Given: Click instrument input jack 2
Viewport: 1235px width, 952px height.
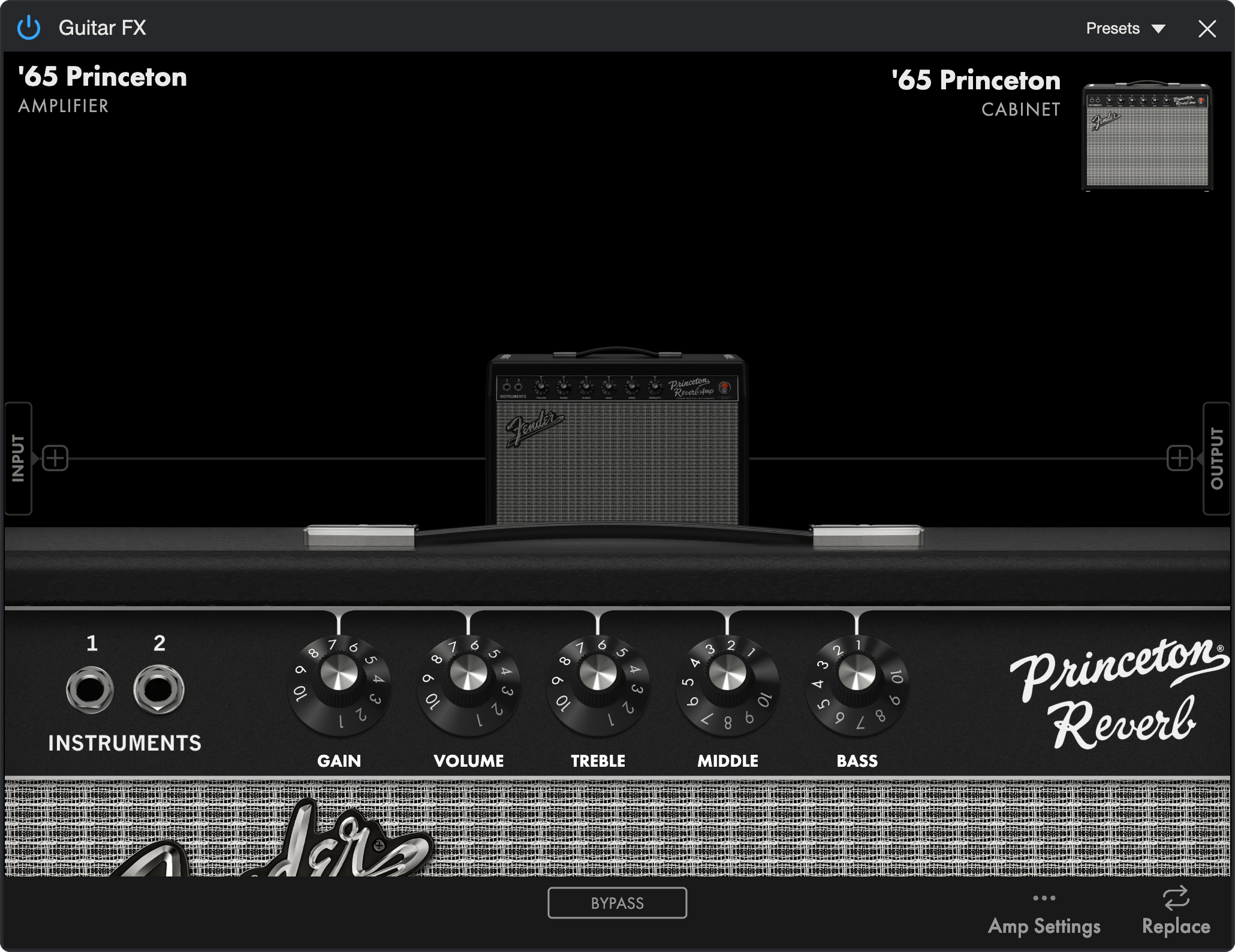Looking at the screenshot, I should click(x=159, y=689).
